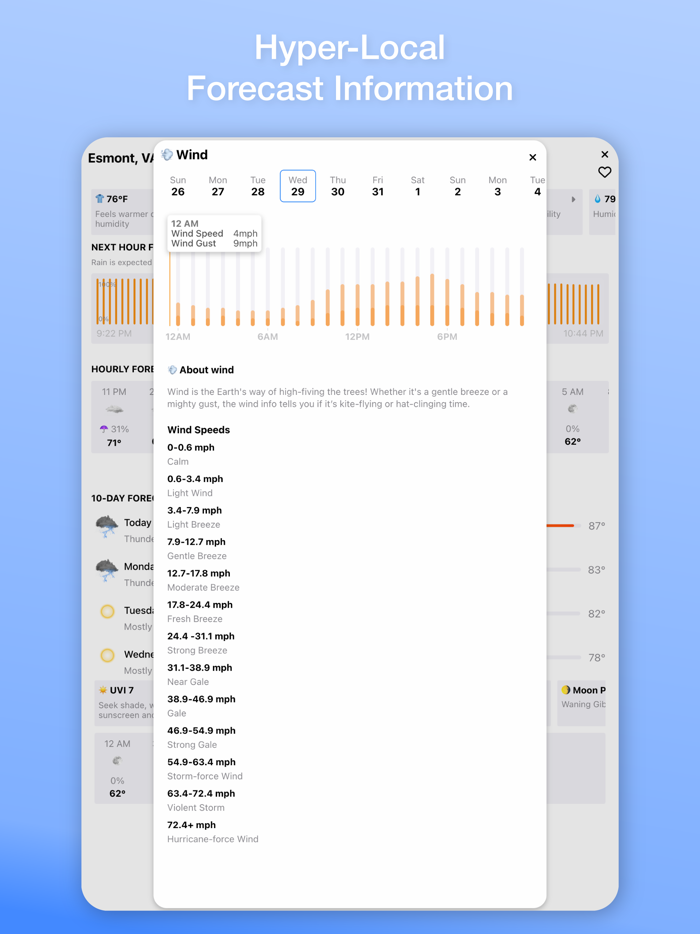This screenshot has width=700, height=934.
Task: Close the Wind detail panel
Action: [533, 157]
